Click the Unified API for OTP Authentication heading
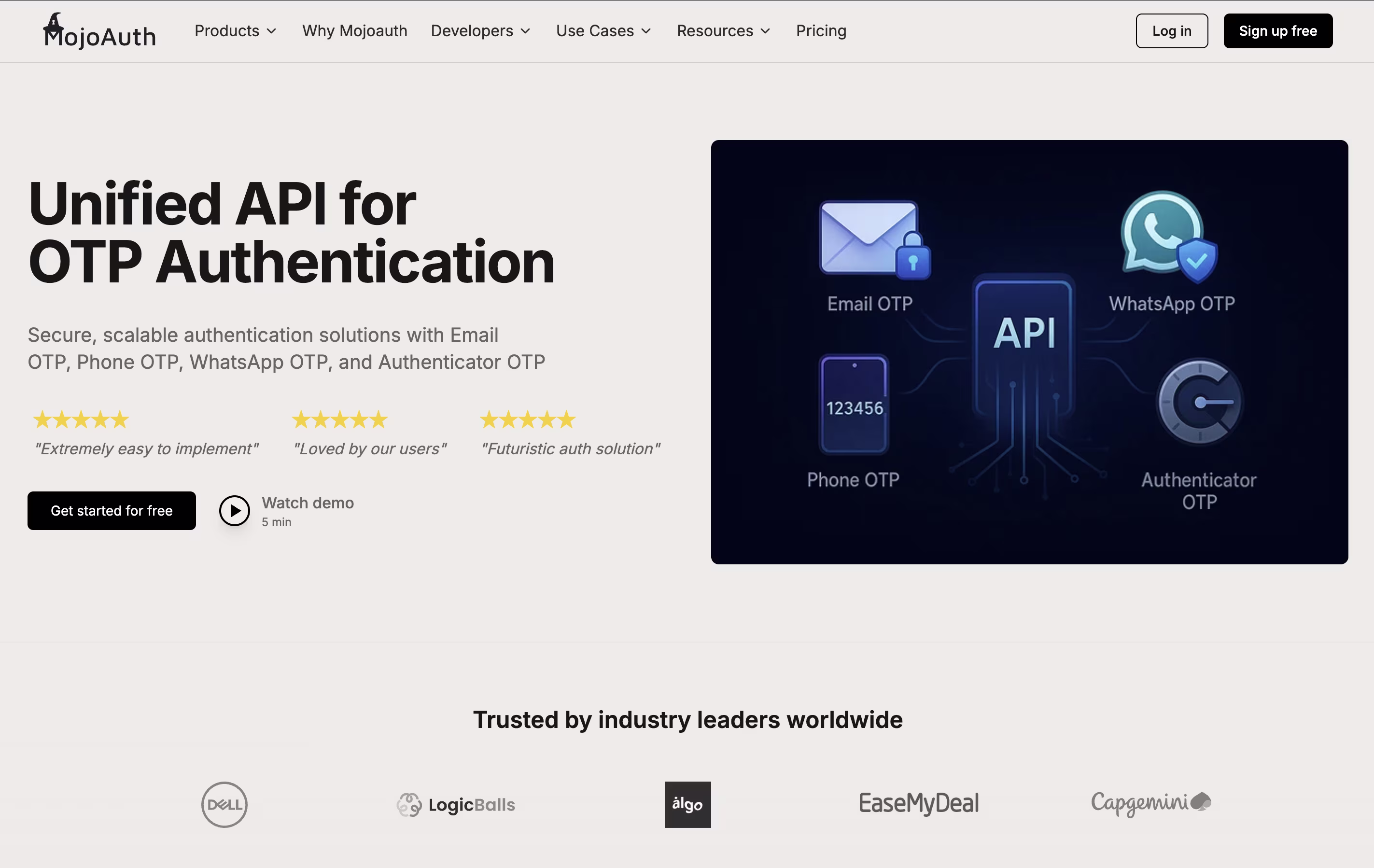The height and width of the screenshot is (868, 1374). 291,232
